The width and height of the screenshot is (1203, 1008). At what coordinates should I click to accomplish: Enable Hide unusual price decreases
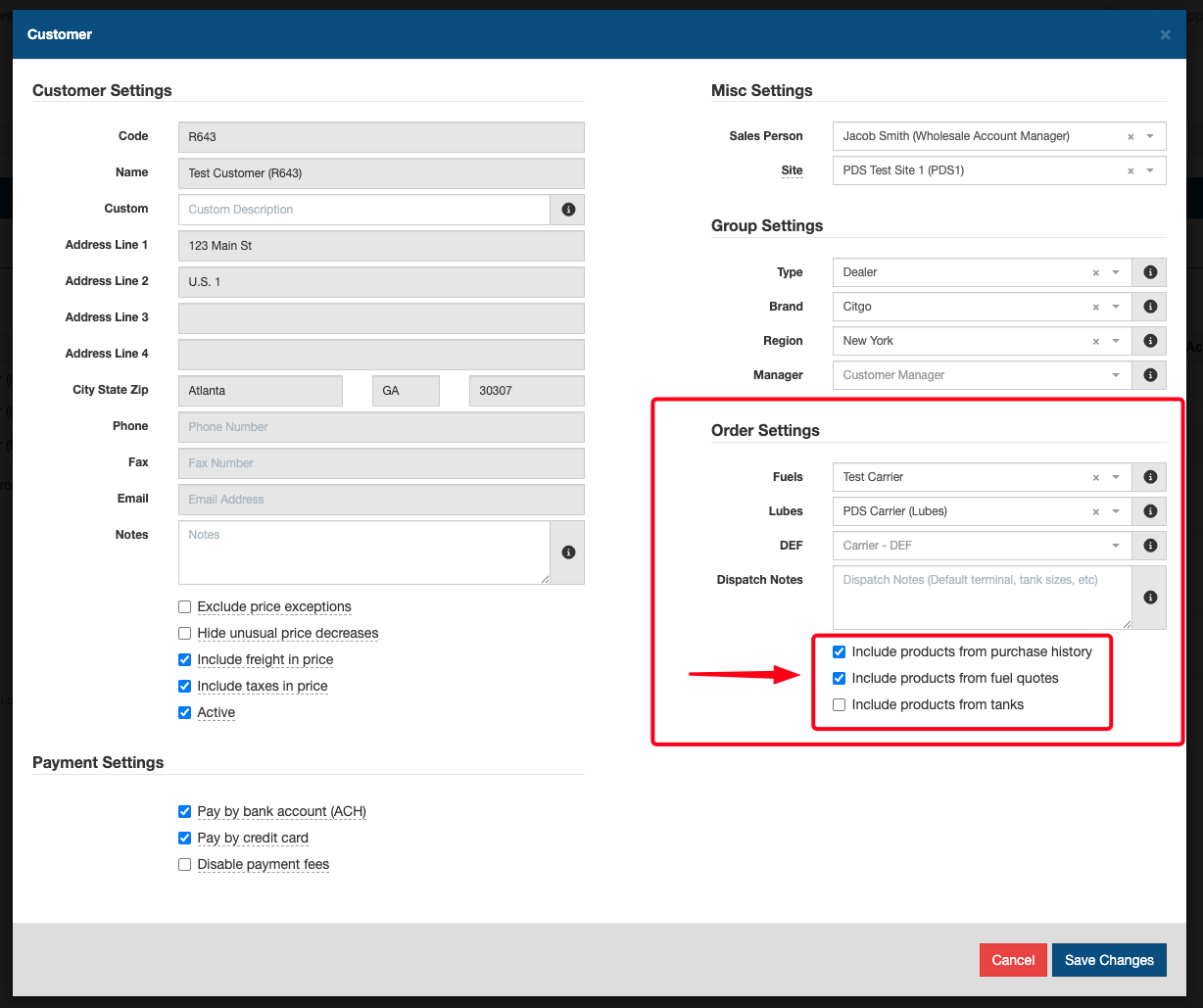[x=184, y=634]
